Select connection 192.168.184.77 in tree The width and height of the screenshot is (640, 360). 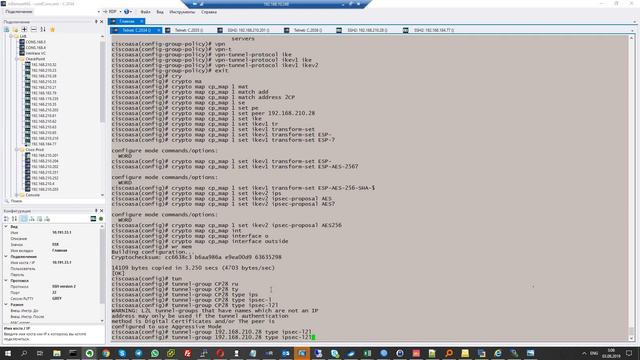(44, 144)
